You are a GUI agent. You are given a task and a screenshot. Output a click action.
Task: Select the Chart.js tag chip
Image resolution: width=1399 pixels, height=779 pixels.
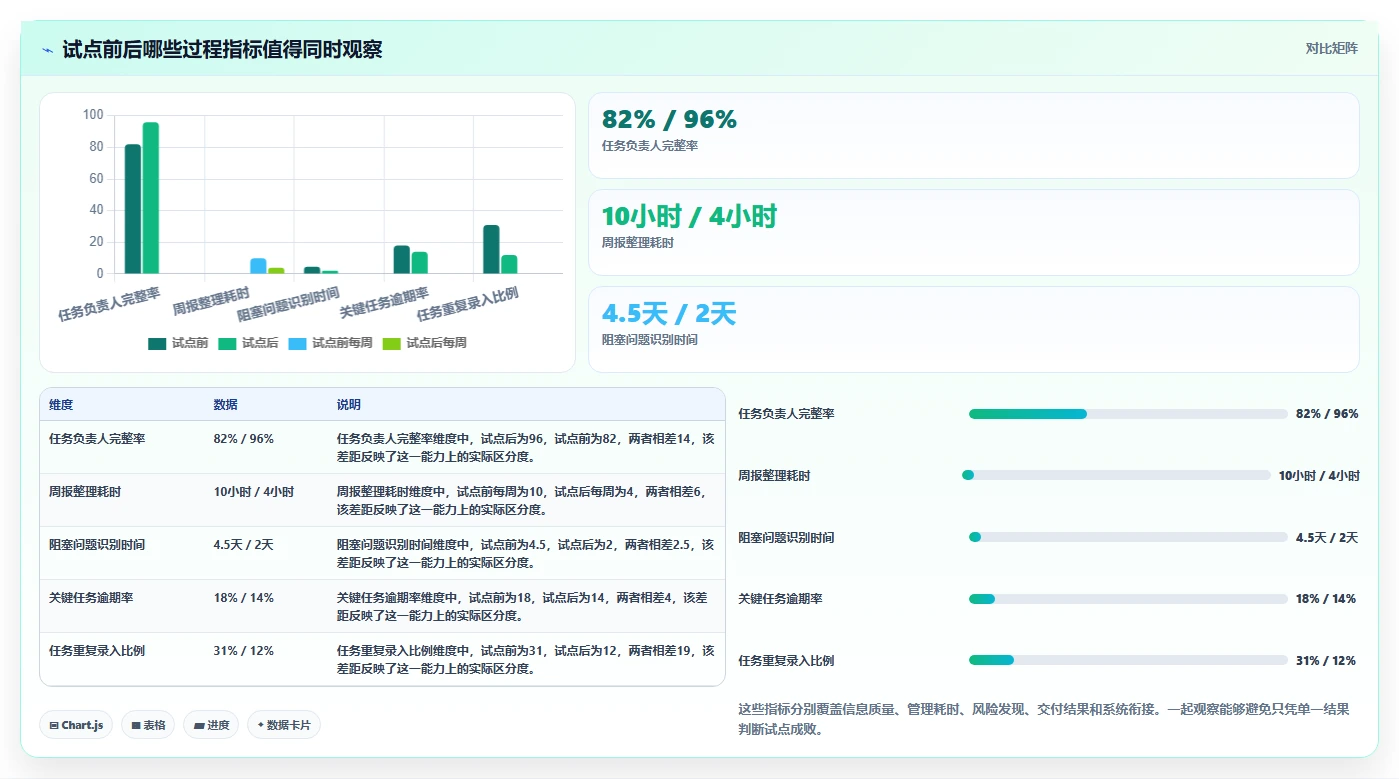(x=77, y=725)
